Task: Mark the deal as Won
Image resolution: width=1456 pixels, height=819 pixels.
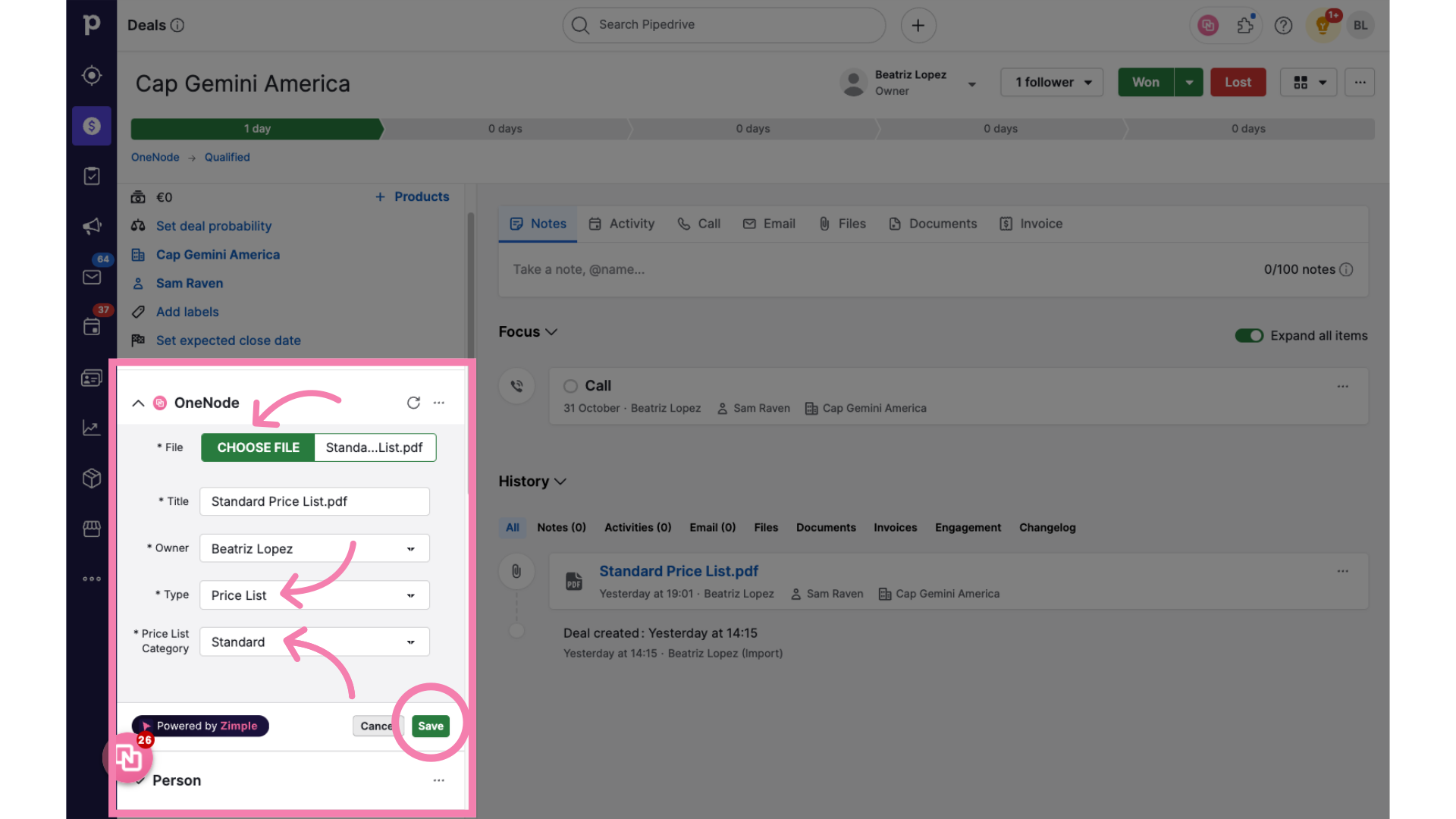Action: pos(1146,82)
